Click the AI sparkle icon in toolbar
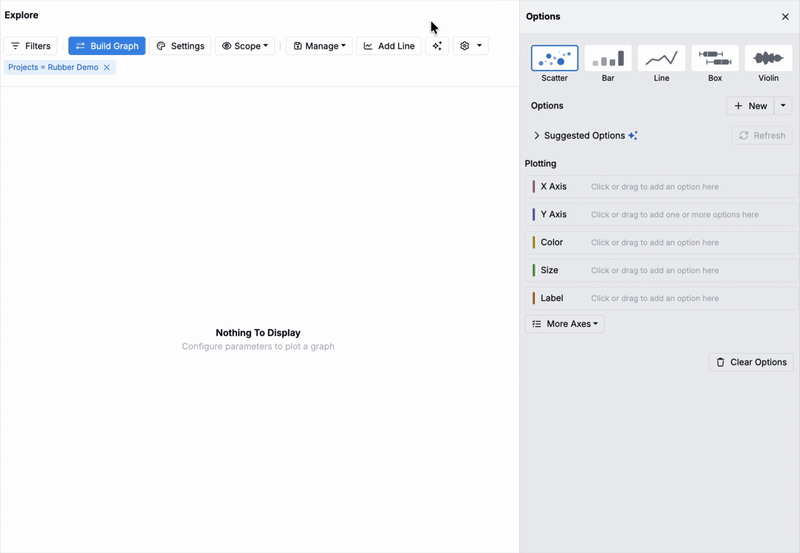 tap(437, 46)
